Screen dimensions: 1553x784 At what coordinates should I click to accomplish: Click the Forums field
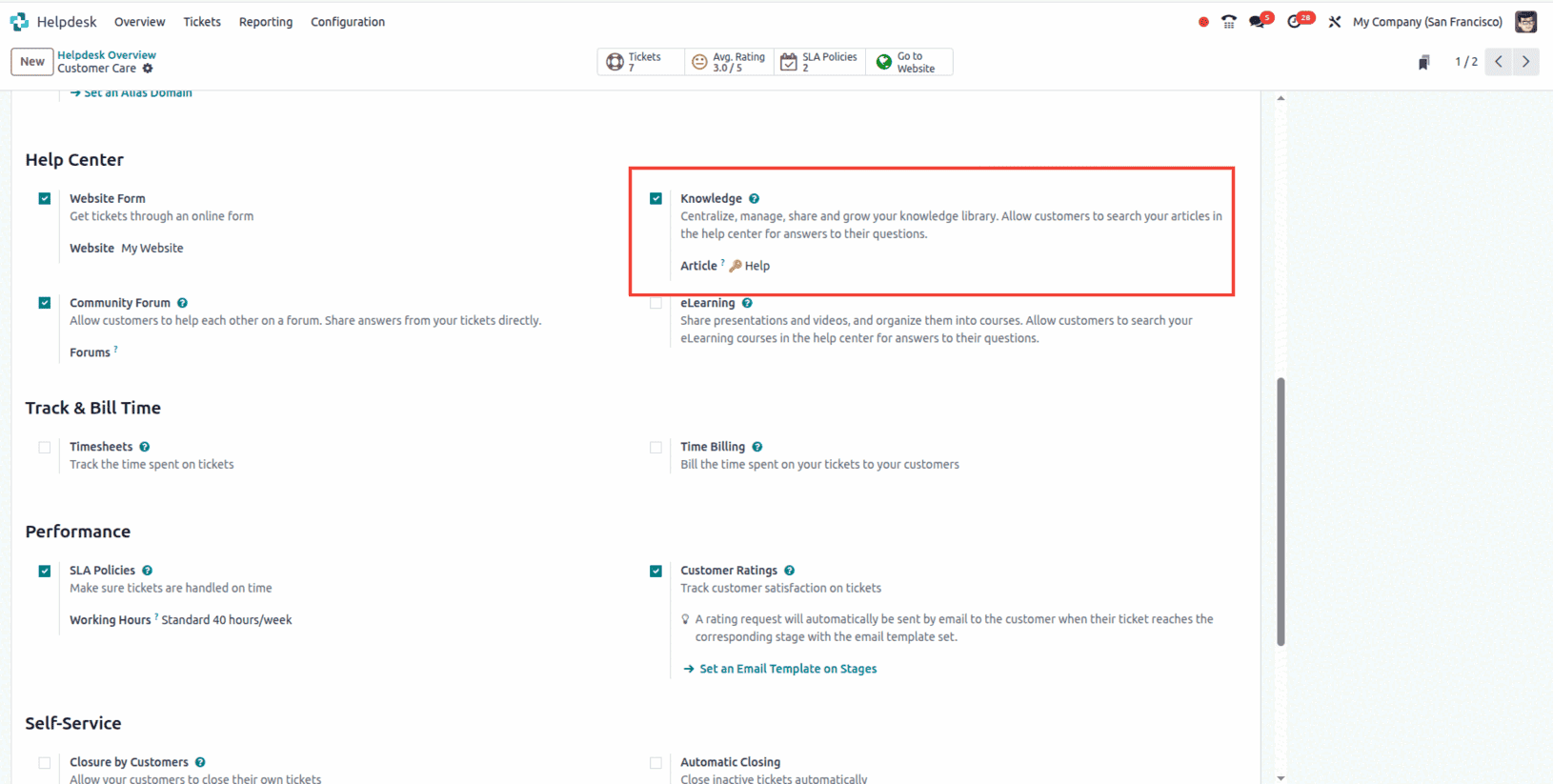tap(90, 352)
